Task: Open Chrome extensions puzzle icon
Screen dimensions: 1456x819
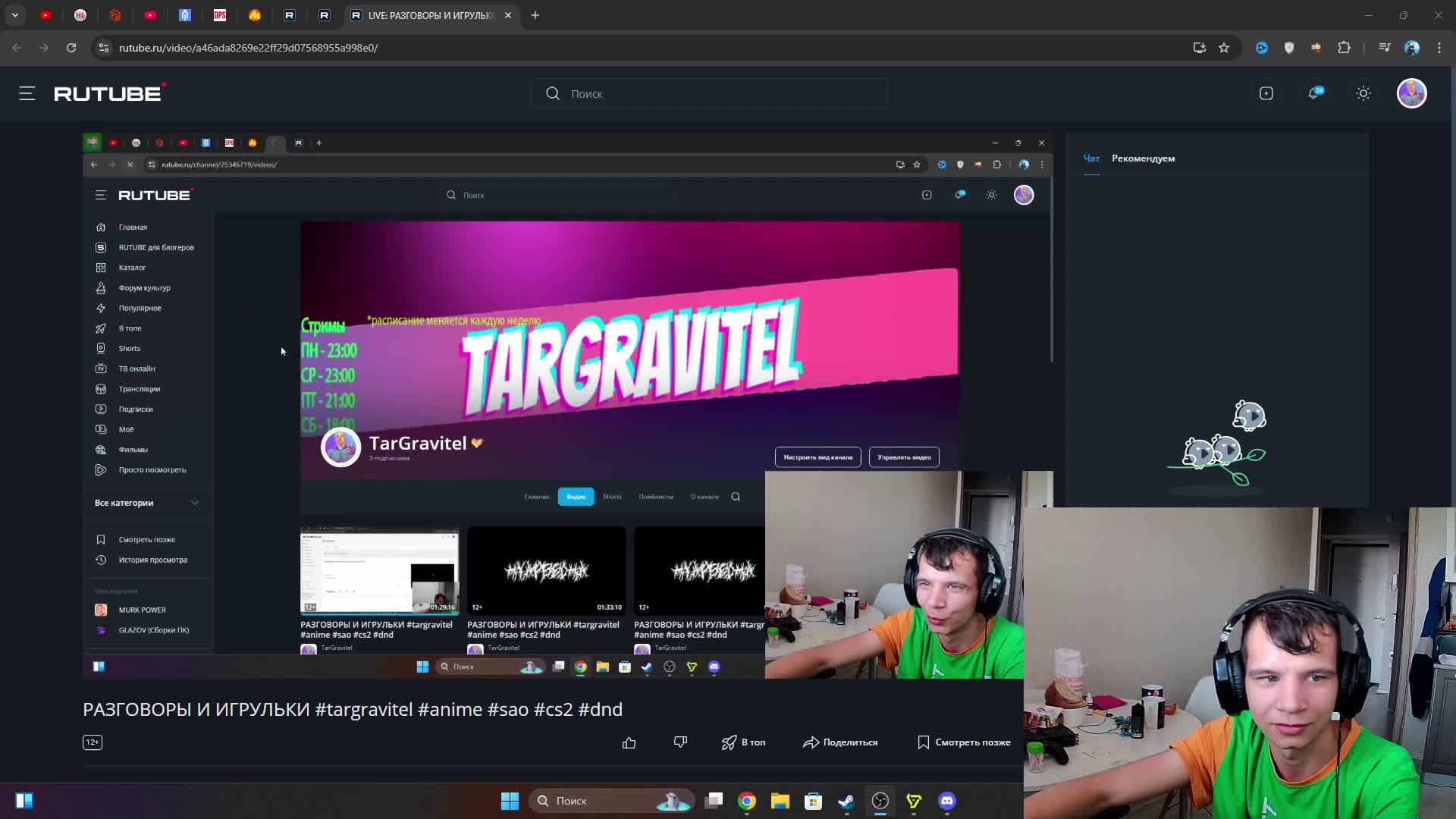Action: (x=1344, y=48)
